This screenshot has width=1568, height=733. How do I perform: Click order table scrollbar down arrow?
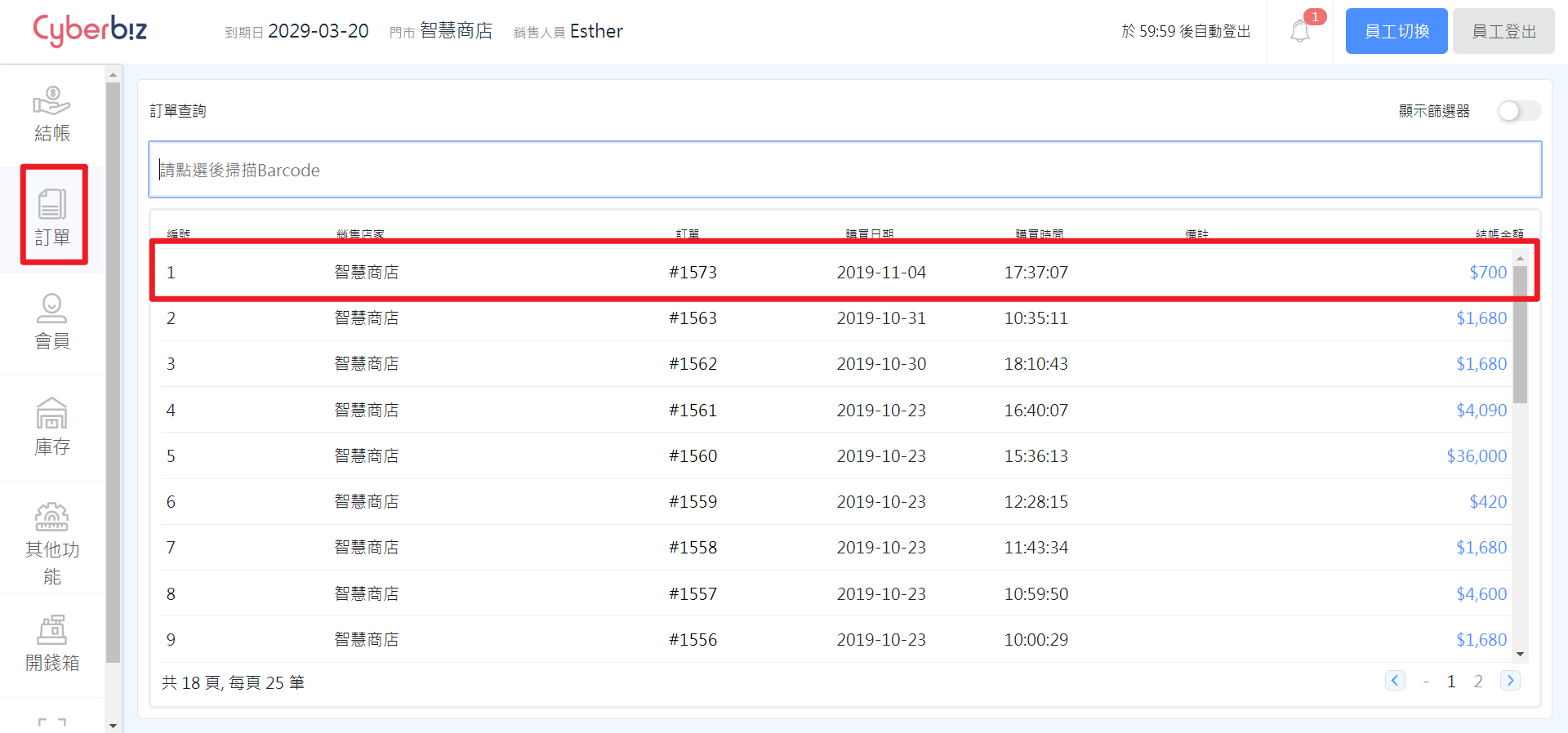pos(1520,654)
